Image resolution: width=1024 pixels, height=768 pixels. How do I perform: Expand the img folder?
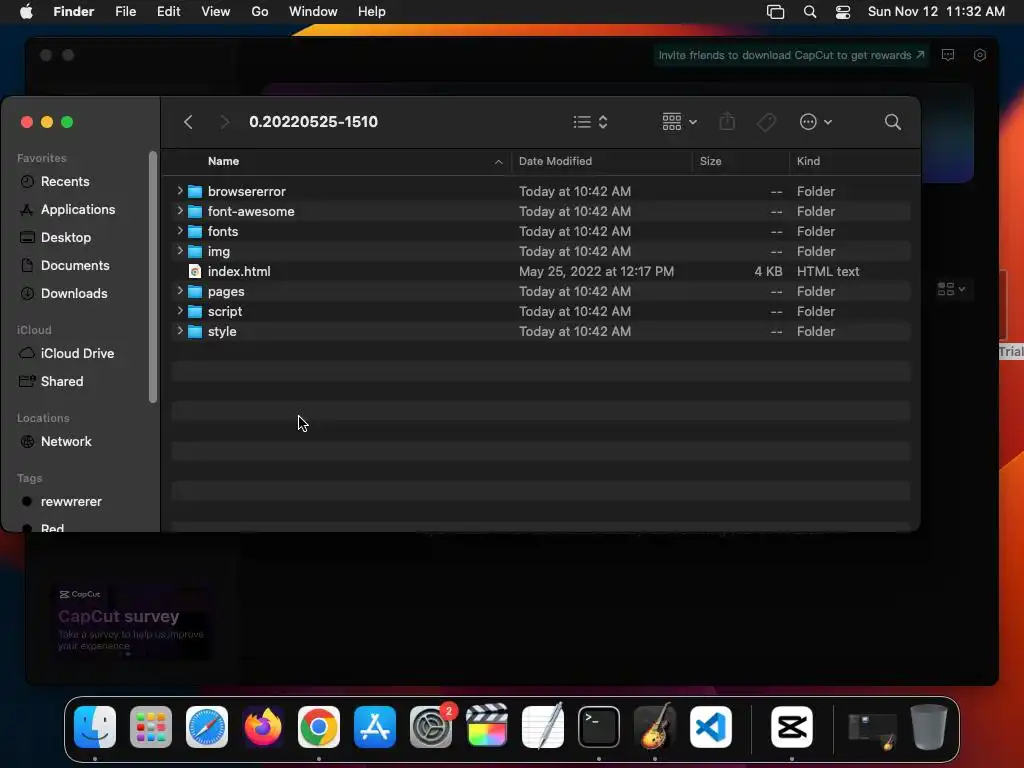(180, 251)
